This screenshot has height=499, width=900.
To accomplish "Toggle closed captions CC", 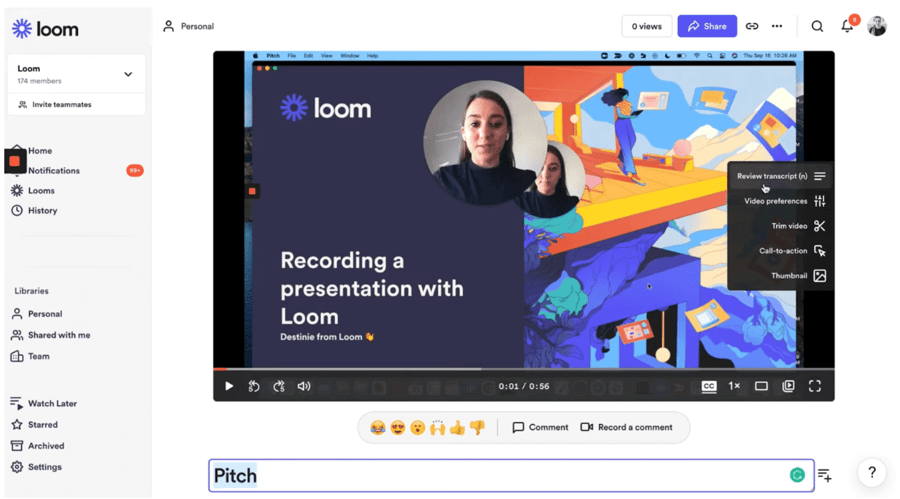I will click(x=709, y=386).
